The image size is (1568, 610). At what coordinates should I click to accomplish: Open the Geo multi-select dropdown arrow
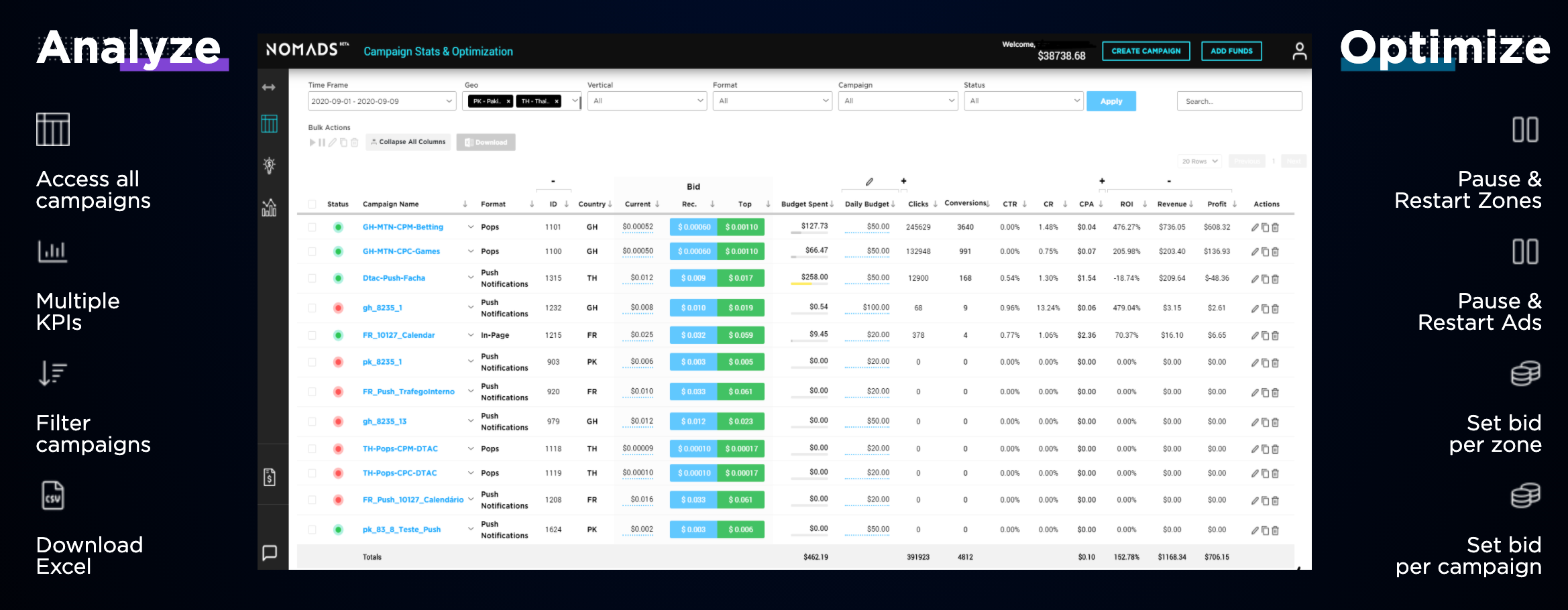[575, 101]
